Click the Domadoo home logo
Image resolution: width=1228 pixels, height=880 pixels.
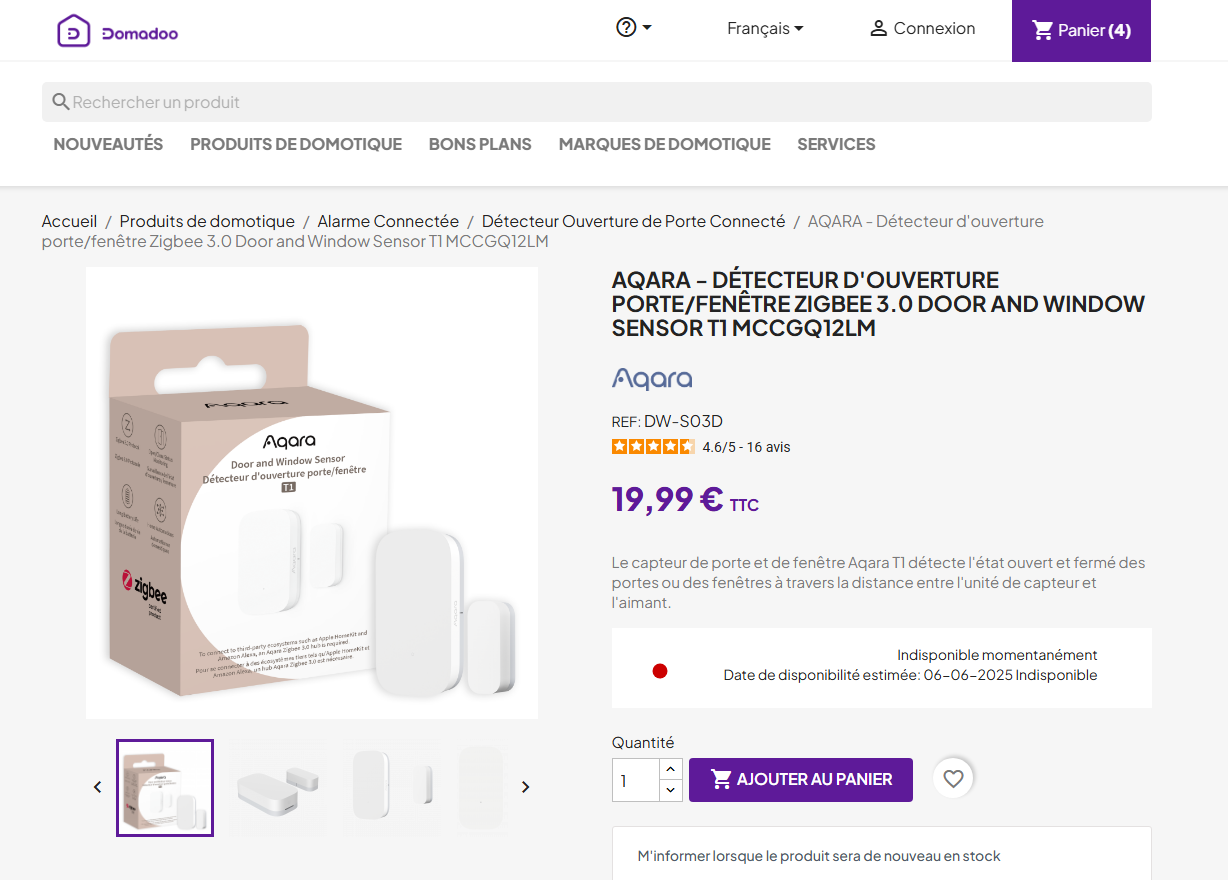coord(118,31)
